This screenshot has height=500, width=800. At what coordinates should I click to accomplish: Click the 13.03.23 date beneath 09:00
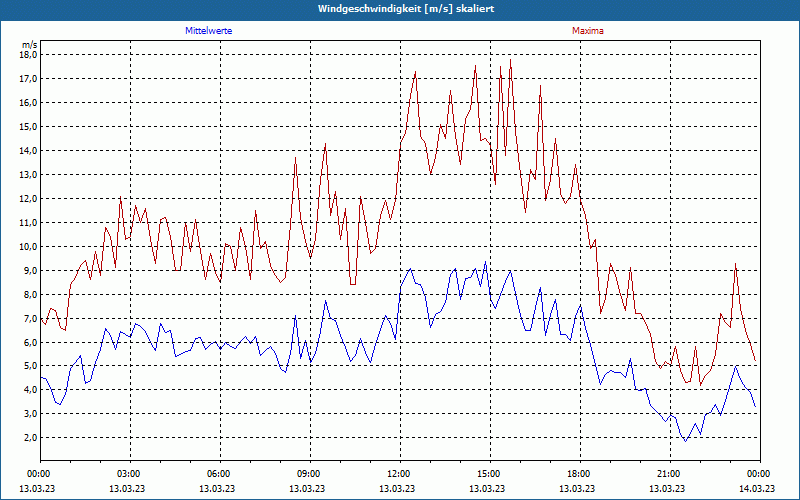(307, 488)
